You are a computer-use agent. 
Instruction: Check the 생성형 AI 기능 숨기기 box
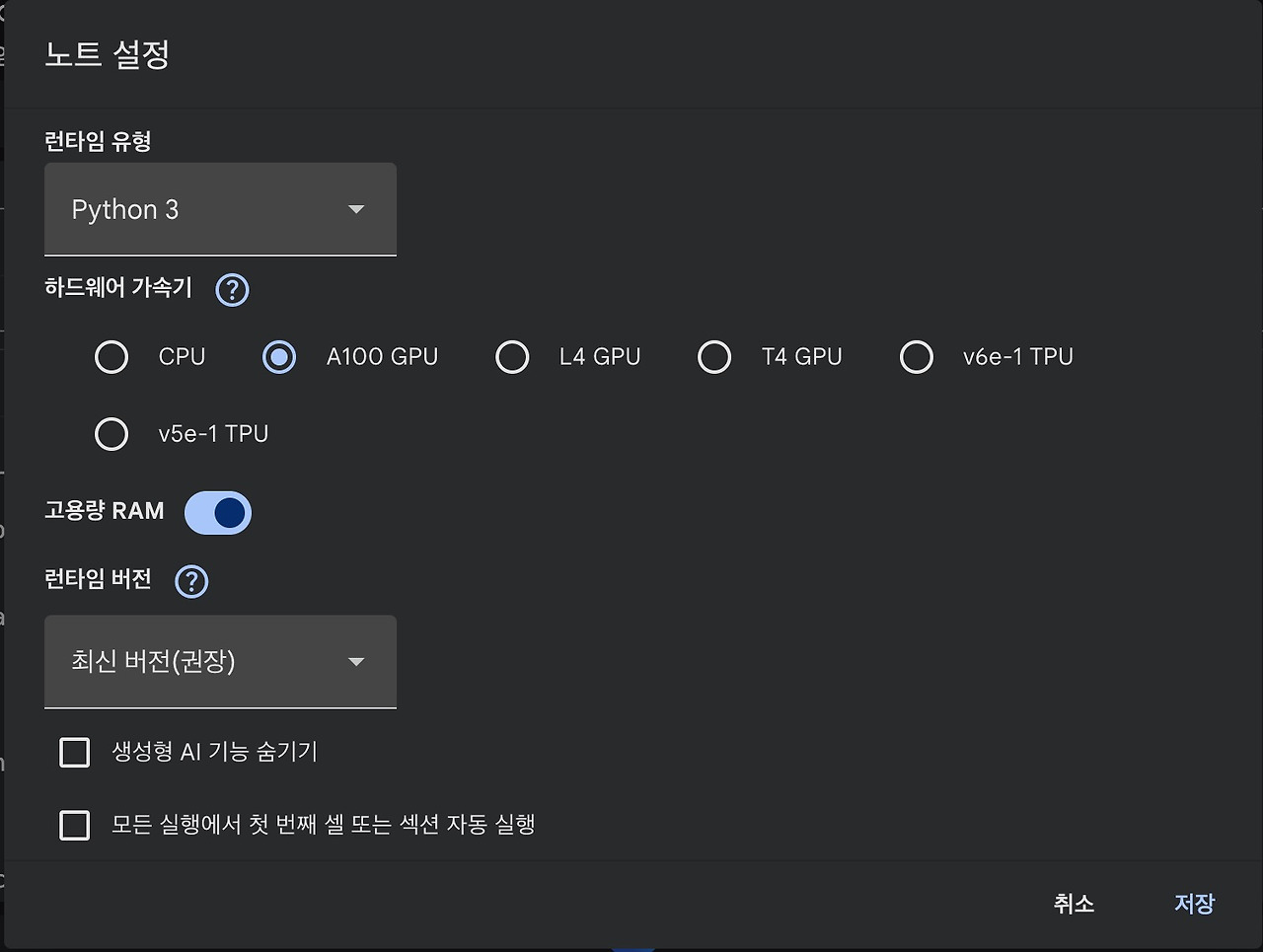[x=75, y=753]
